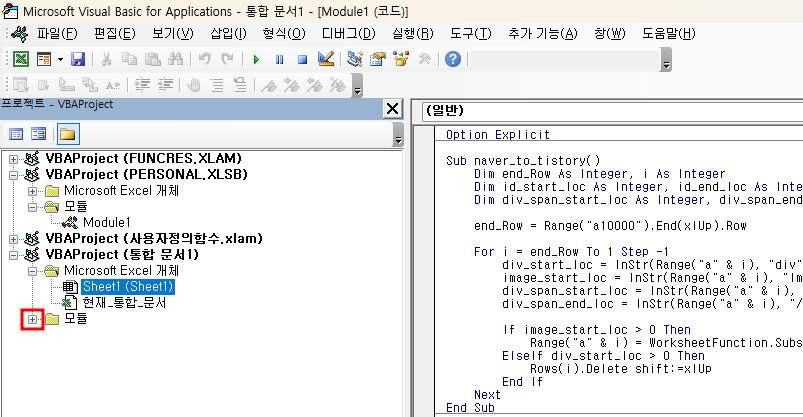Viewport: 803px width, 417px height.
Task: Expand VBAProject (FUNCRES.XLAM) node
Action: [x=13, y=159]
